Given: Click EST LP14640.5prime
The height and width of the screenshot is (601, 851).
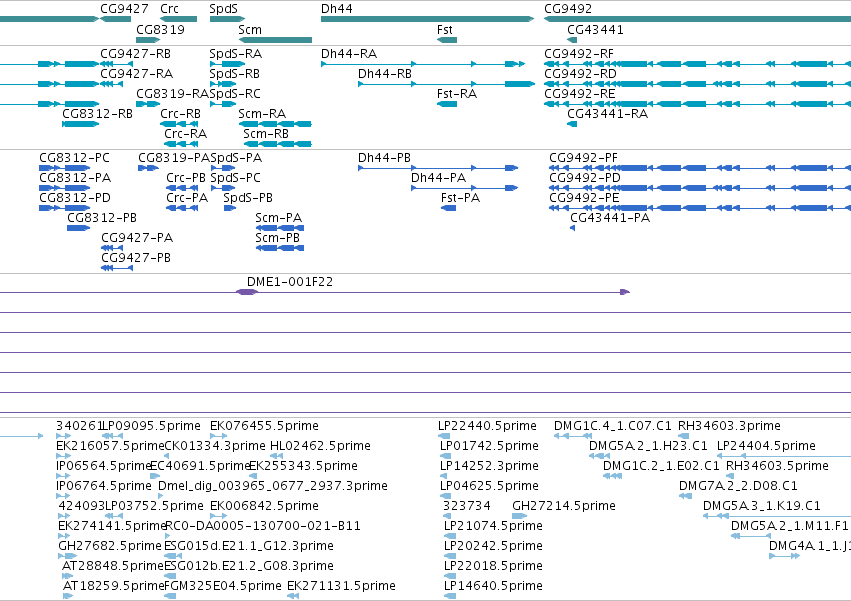Looking at the screenshot, I should tap(450, 596).
